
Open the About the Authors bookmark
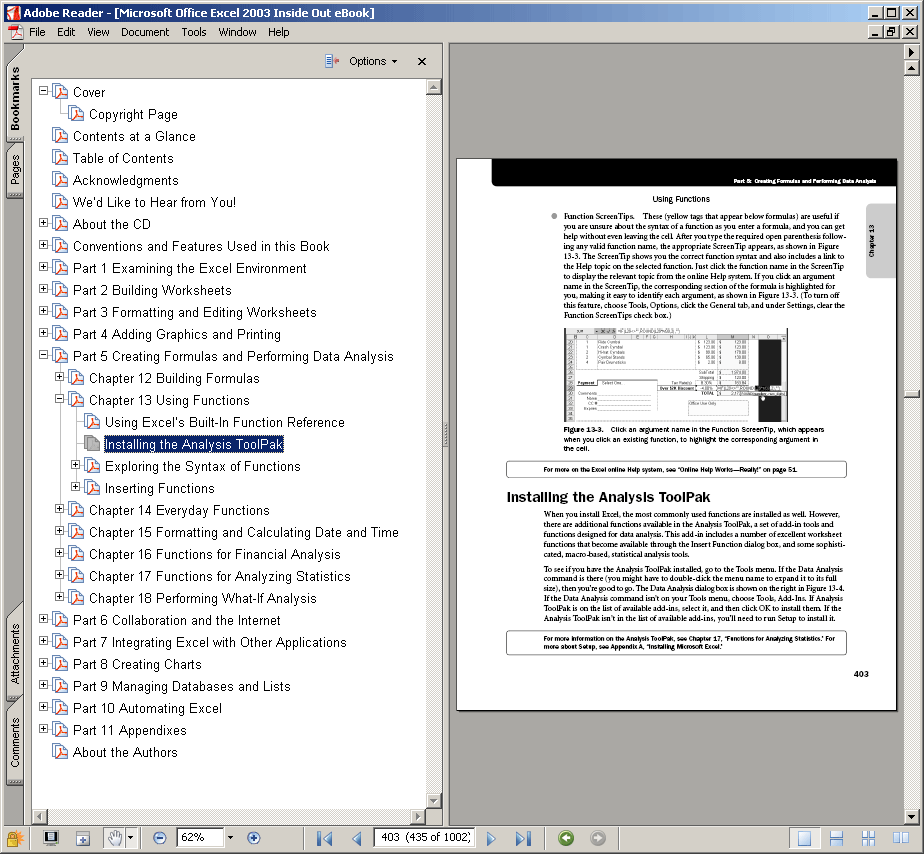click(125, 752)
